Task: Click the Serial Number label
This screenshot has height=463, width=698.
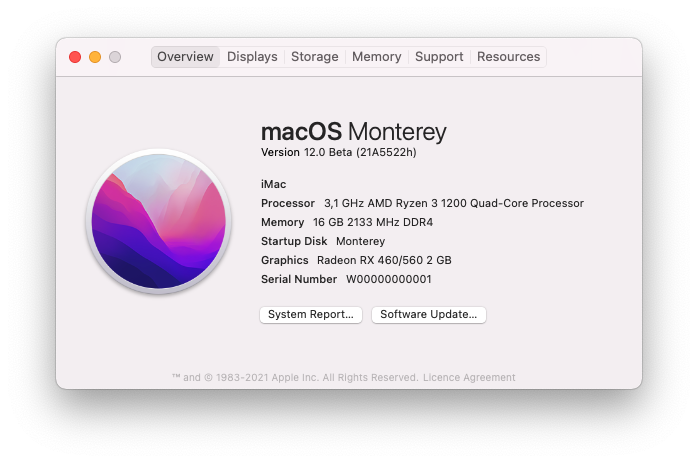Action: point(299,279)
